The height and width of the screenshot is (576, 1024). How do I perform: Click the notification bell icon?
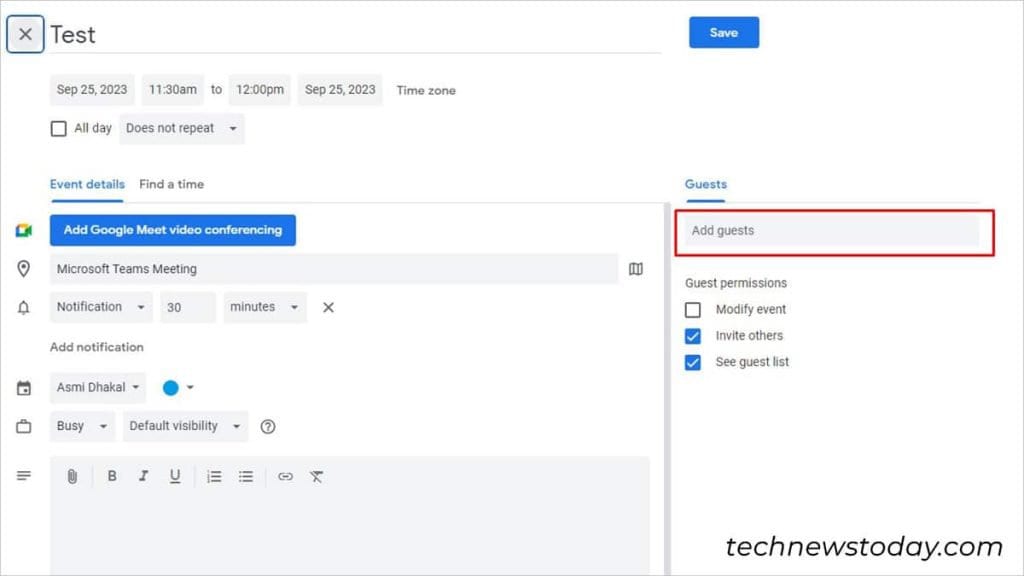24,308
